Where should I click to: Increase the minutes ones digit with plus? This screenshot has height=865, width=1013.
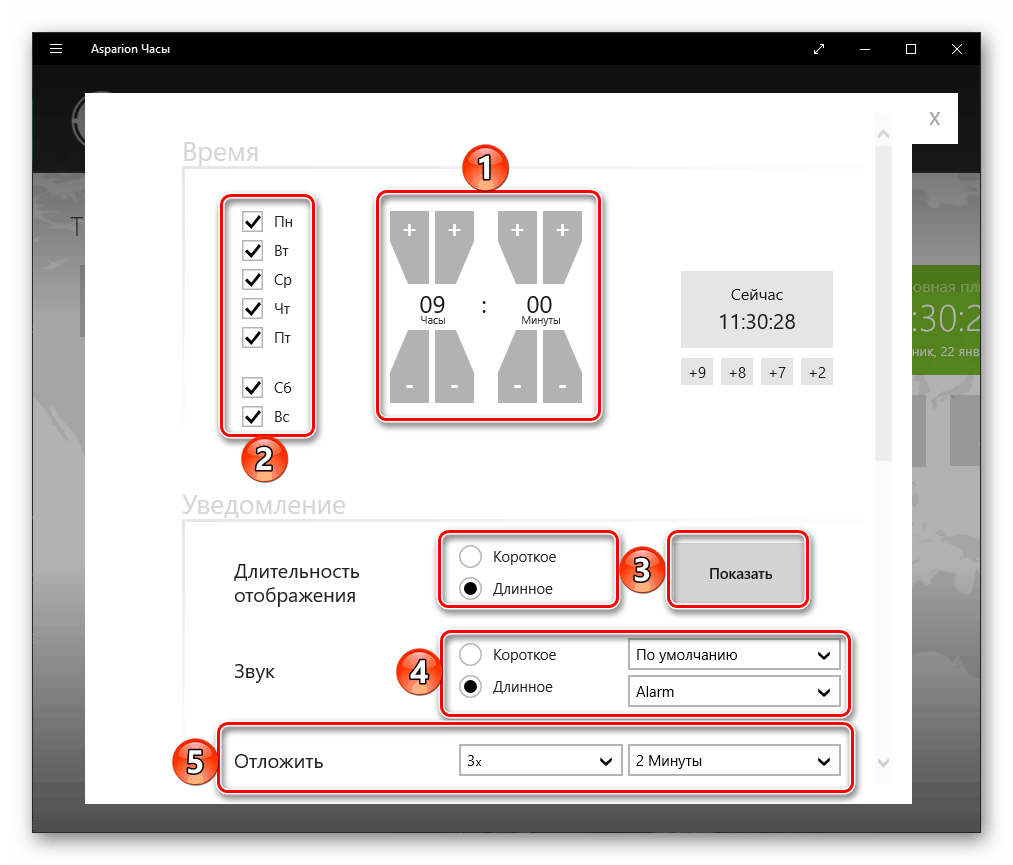pos(562,247)
